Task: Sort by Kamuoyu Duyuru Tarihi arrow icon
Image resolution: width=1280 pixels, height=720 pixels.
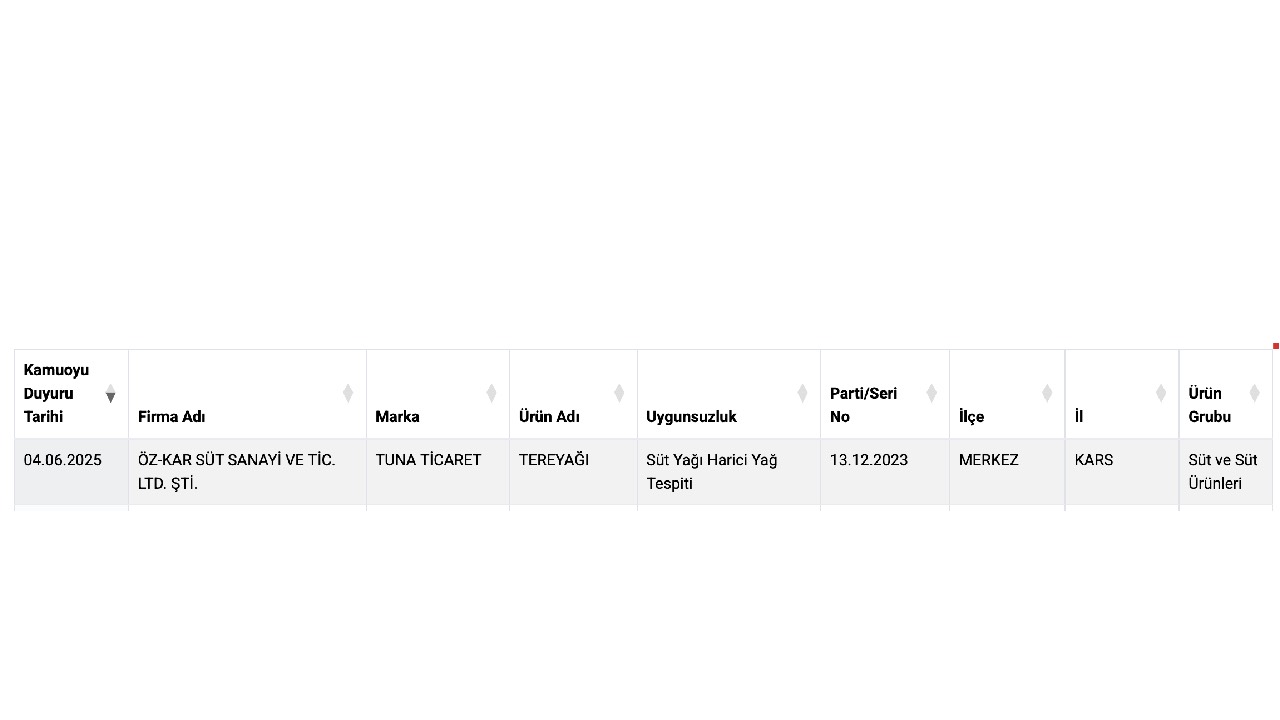Action: 110,393
